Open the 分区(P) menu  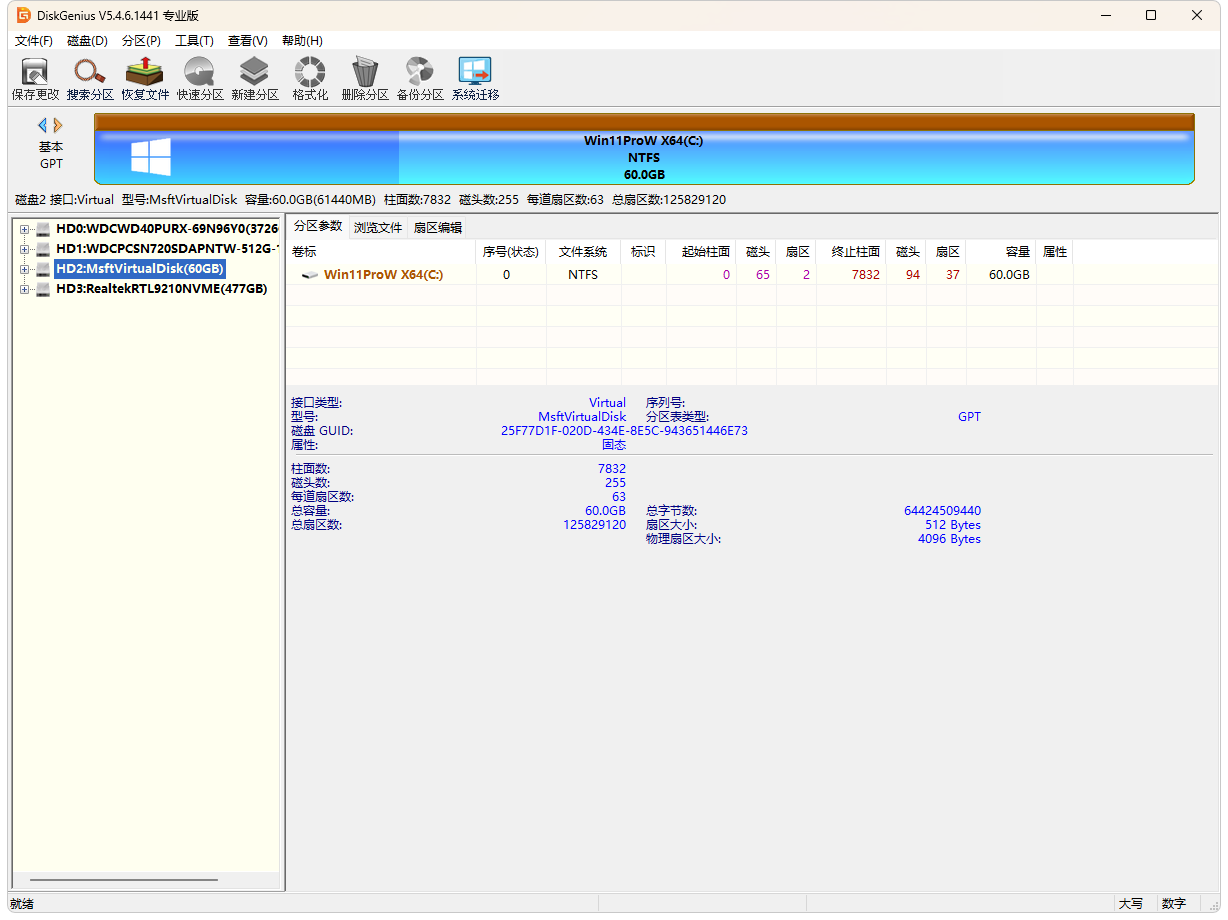[141, 41]
